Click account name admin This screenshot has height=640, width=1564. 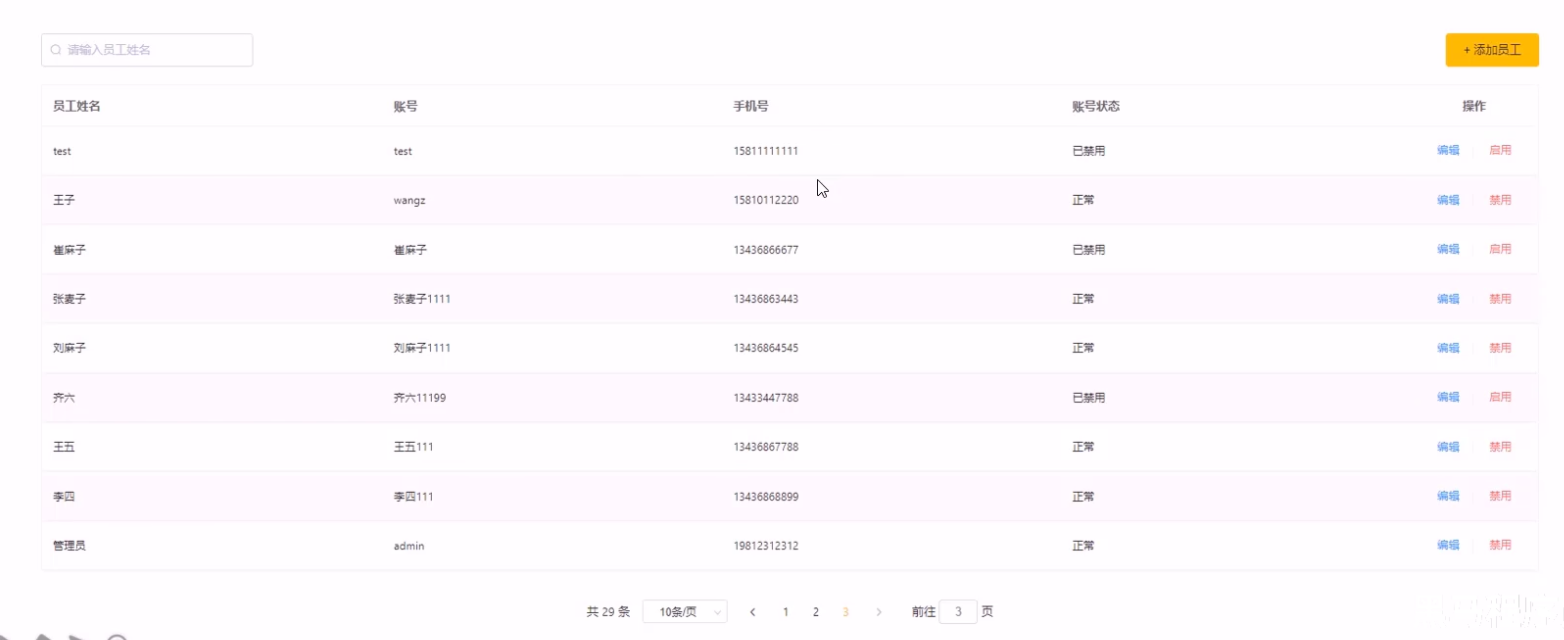point(409,545)
